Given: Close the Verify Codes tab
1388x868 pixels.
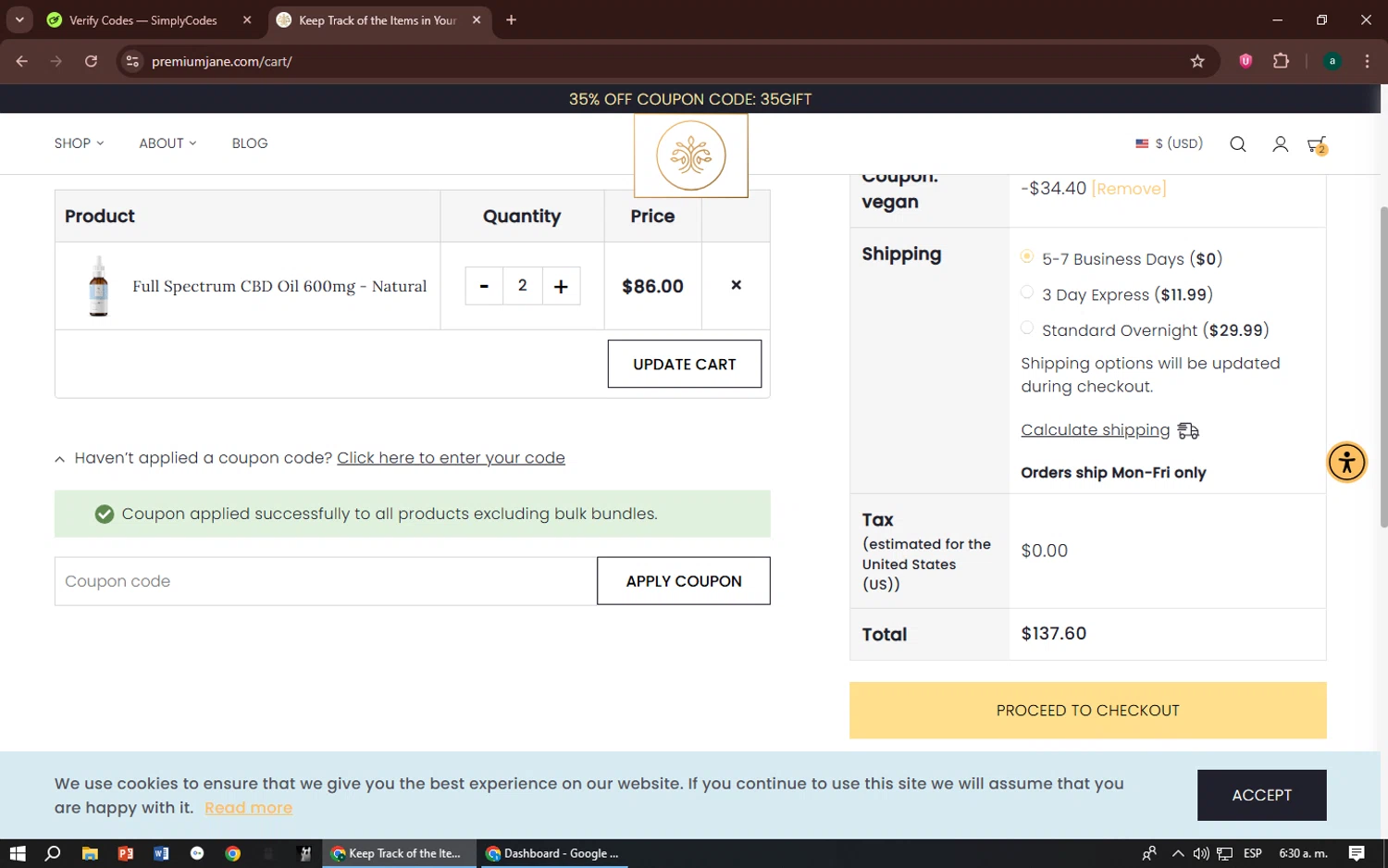Looking at the screenshot, I should (247, 19).
